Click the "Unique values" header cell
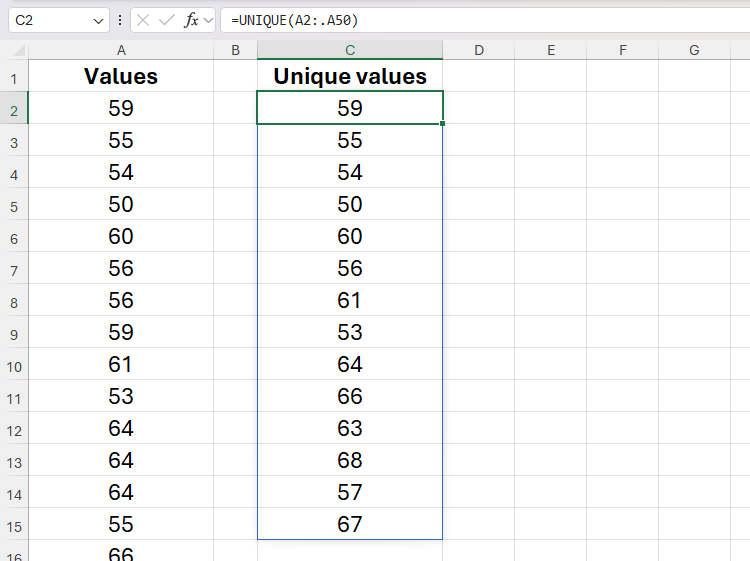 coord(350,77)
